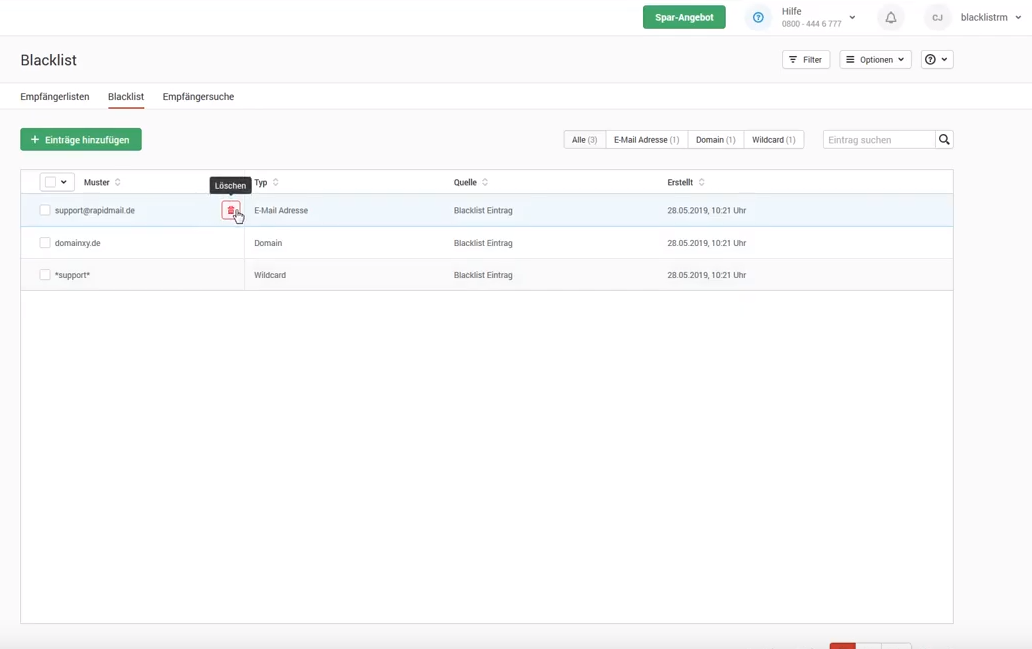The image size is (1032, 649).
Task: Open the Empfängersuche tab
Action: coord(198,97)
